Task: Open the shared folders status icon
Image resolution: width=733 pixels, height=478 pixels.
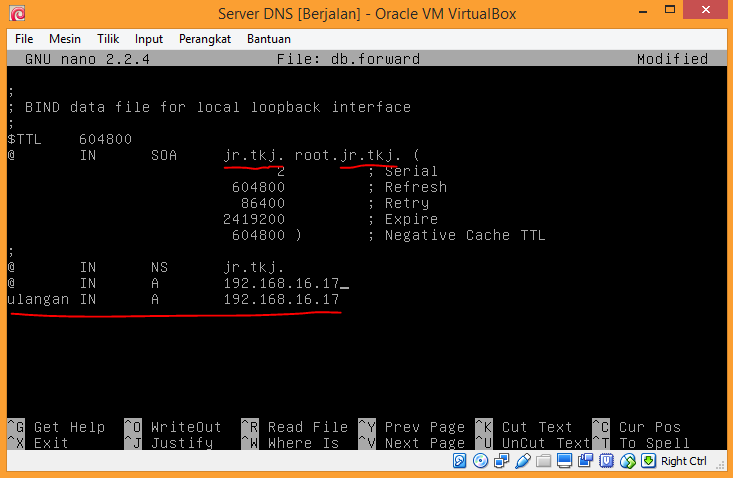Action: 543,461
